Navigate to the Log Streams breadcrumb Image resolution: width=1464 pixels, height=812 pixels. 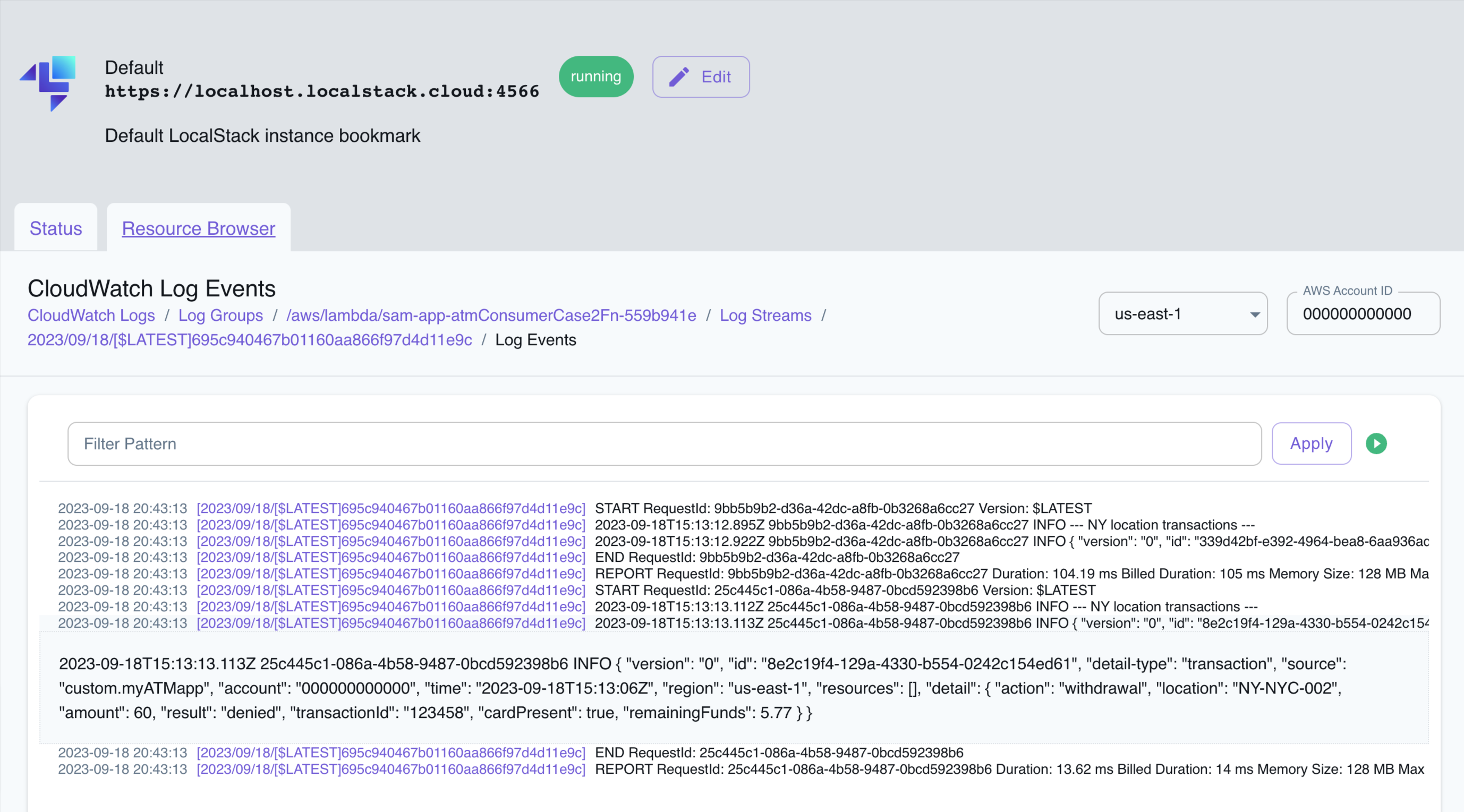[765, 315]
